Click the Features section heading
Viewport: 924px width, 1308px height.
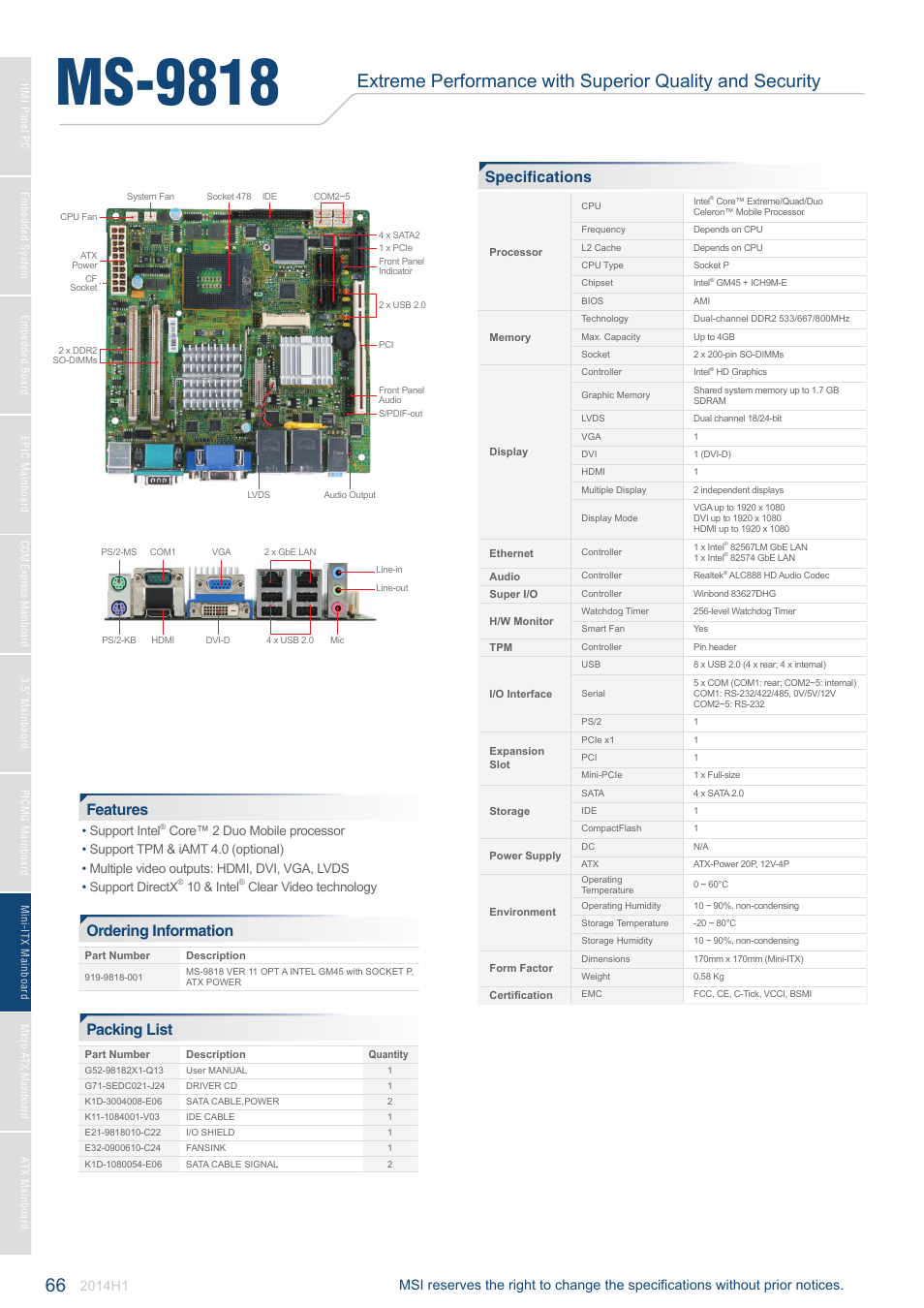point(117,809)
